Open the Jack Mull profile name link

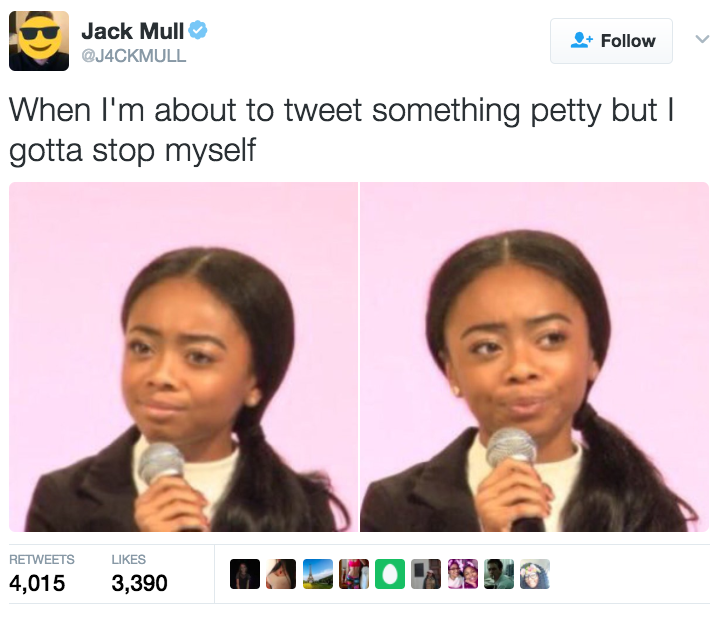click(133, 31)
